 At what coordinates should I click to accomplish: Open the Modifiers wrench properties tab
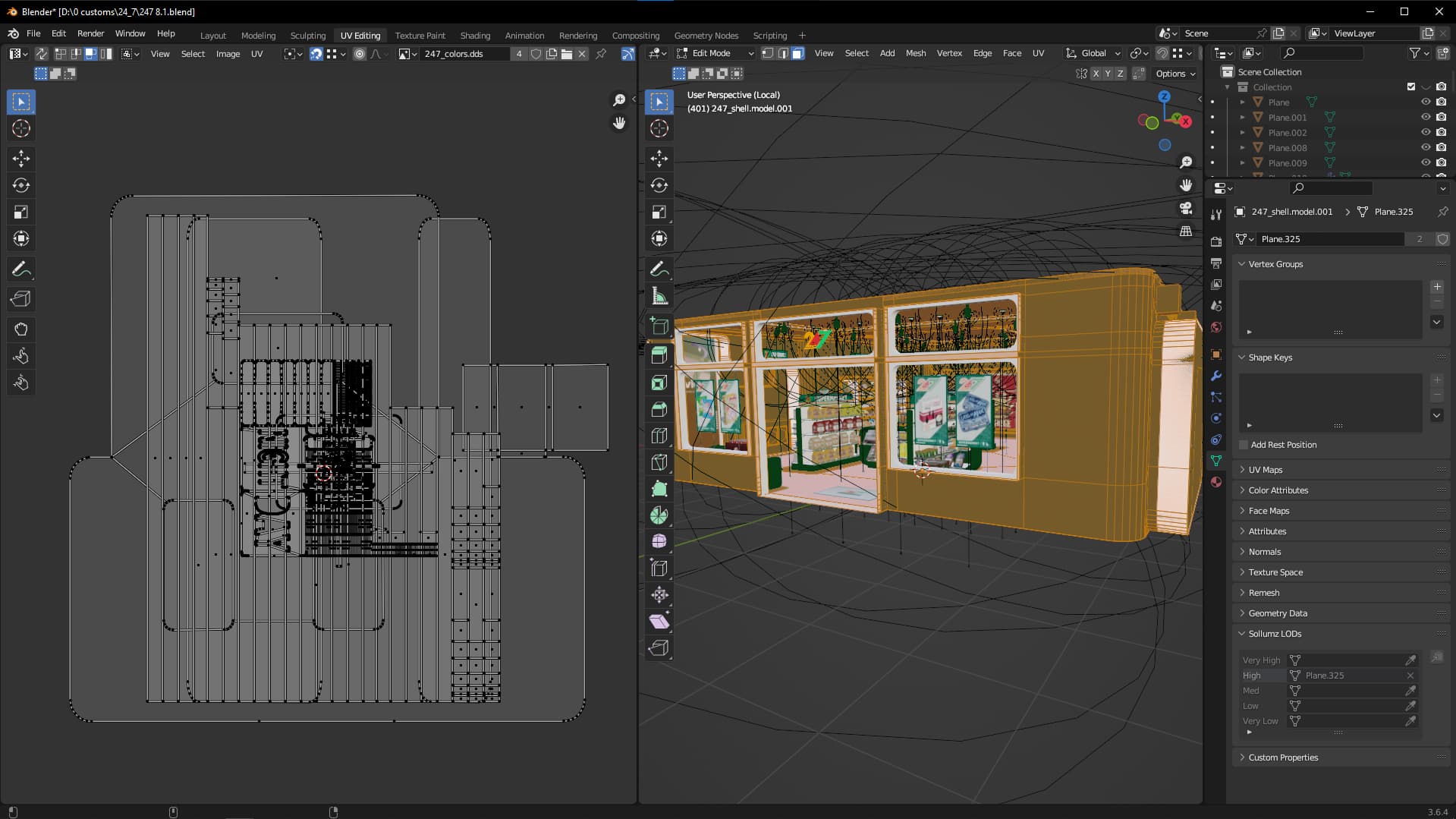pos(1216,376)
